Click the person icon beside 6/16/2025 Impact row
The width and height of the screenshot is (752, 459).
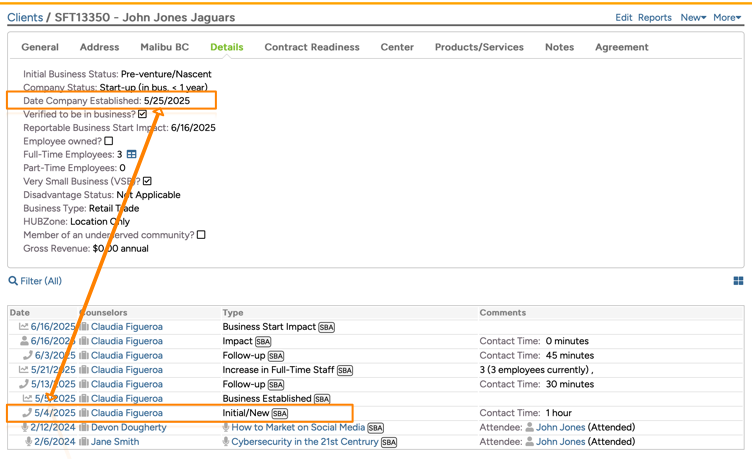pyautogui.click(x=25, y=341)
